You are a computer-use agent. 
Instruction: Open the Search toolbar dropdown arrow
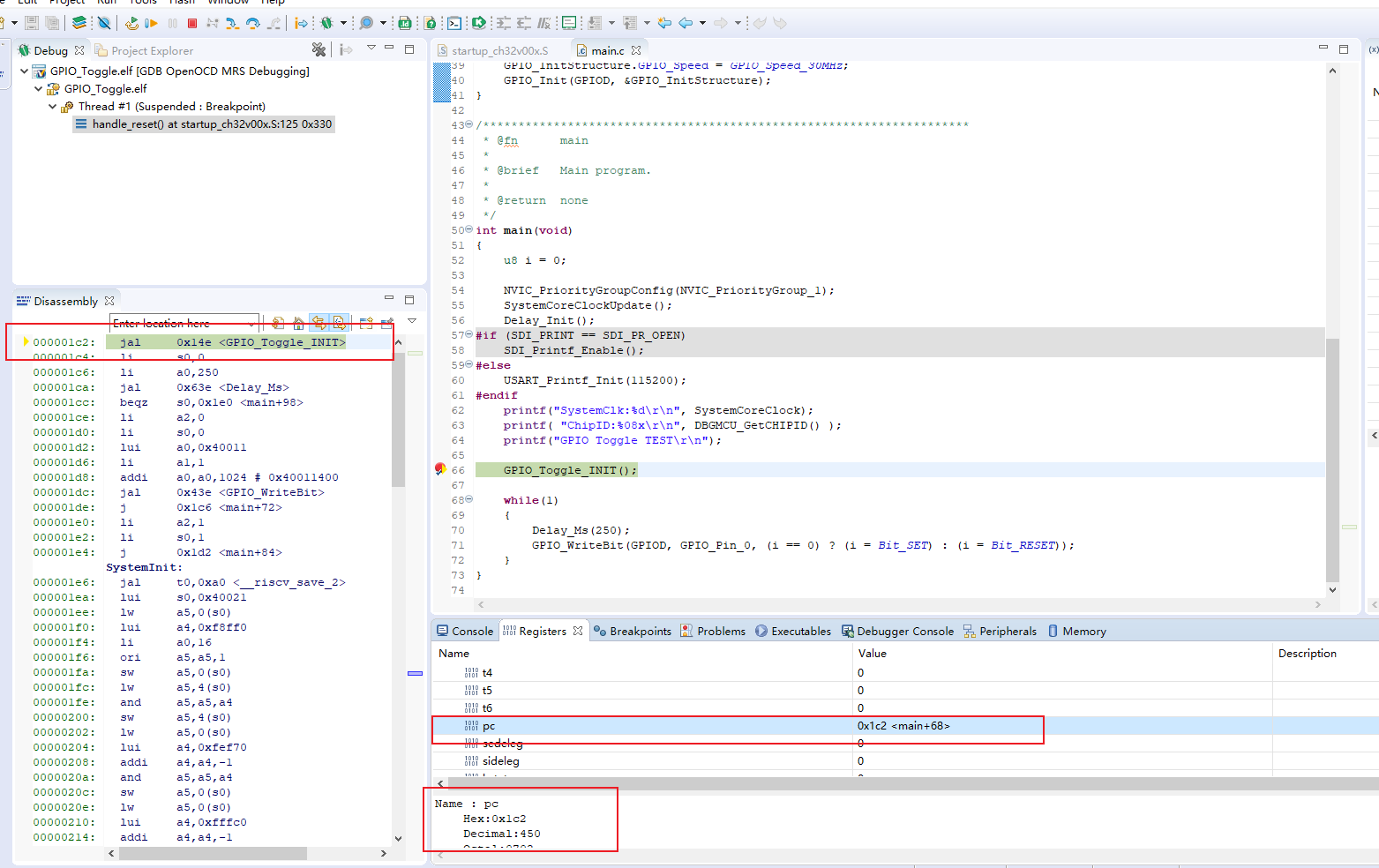click(383, 23)
